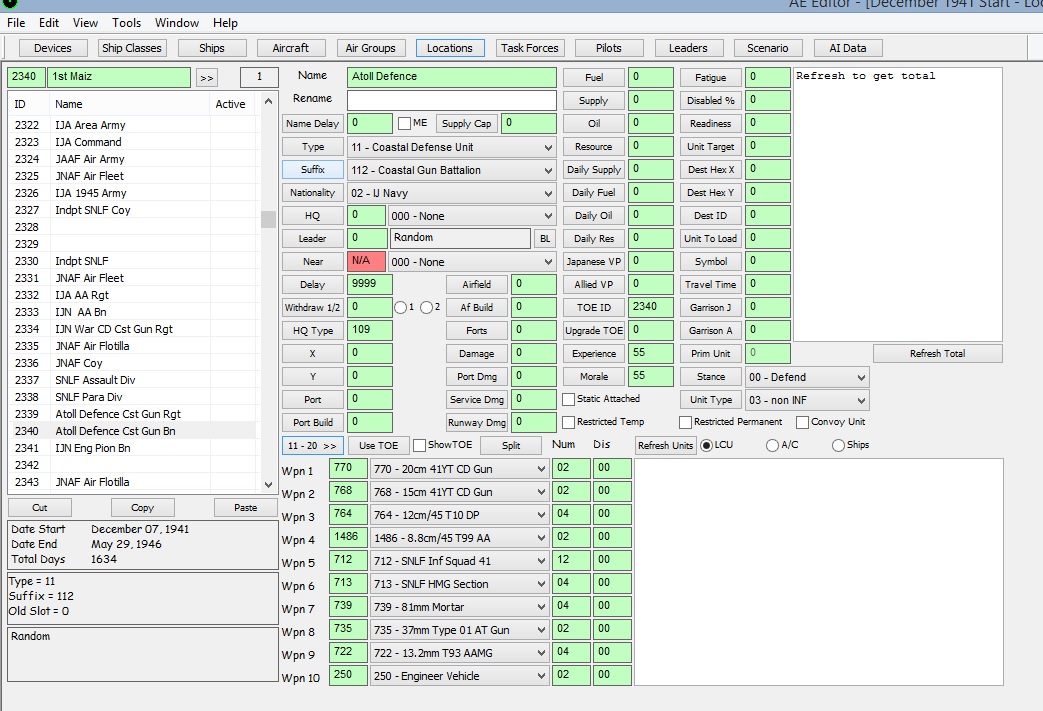Switch to the Task Forces tab
This screenshot has height=711, width=1043.
point(529,48)
